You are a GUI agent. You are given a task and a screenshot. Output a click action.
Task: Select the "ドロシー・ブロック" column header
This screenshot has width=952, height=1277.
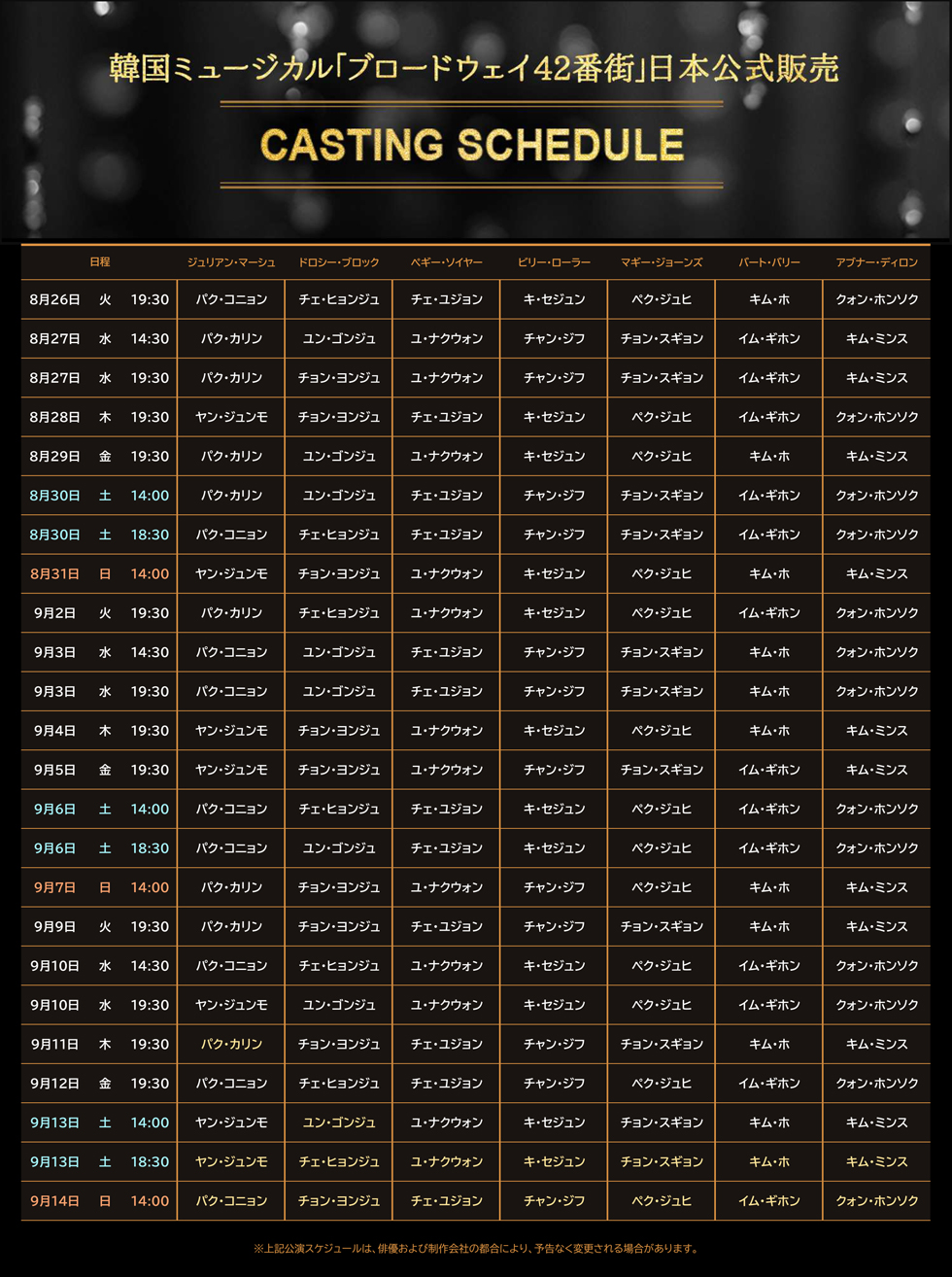pyautogui.click(x=339, y=262)
